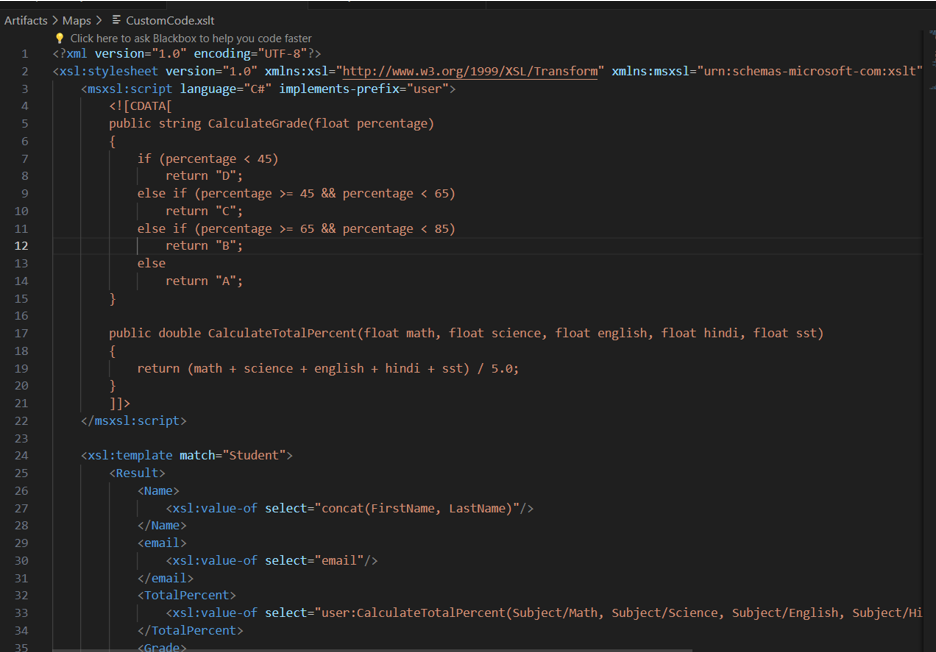Click the 'if (percentage < 45)' condition

(208, 159)
